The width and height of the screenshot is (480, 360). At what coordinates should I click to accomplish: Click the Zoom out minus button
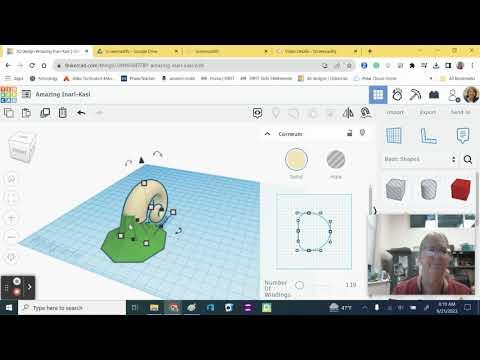11,237
